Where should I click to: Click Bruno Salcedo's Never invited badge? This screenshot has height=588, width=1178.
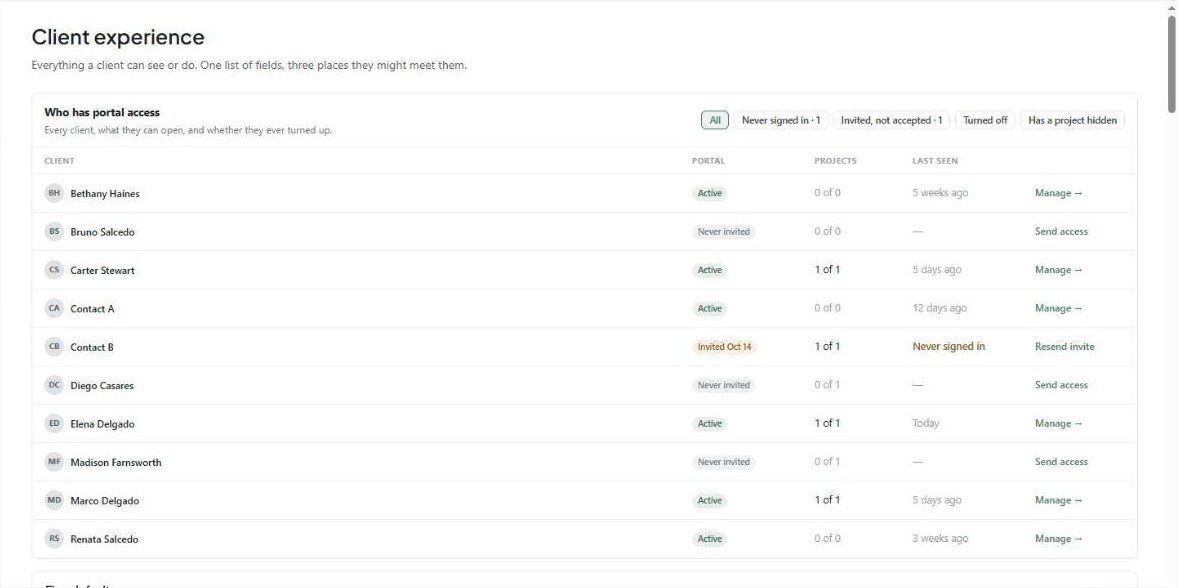723,231
